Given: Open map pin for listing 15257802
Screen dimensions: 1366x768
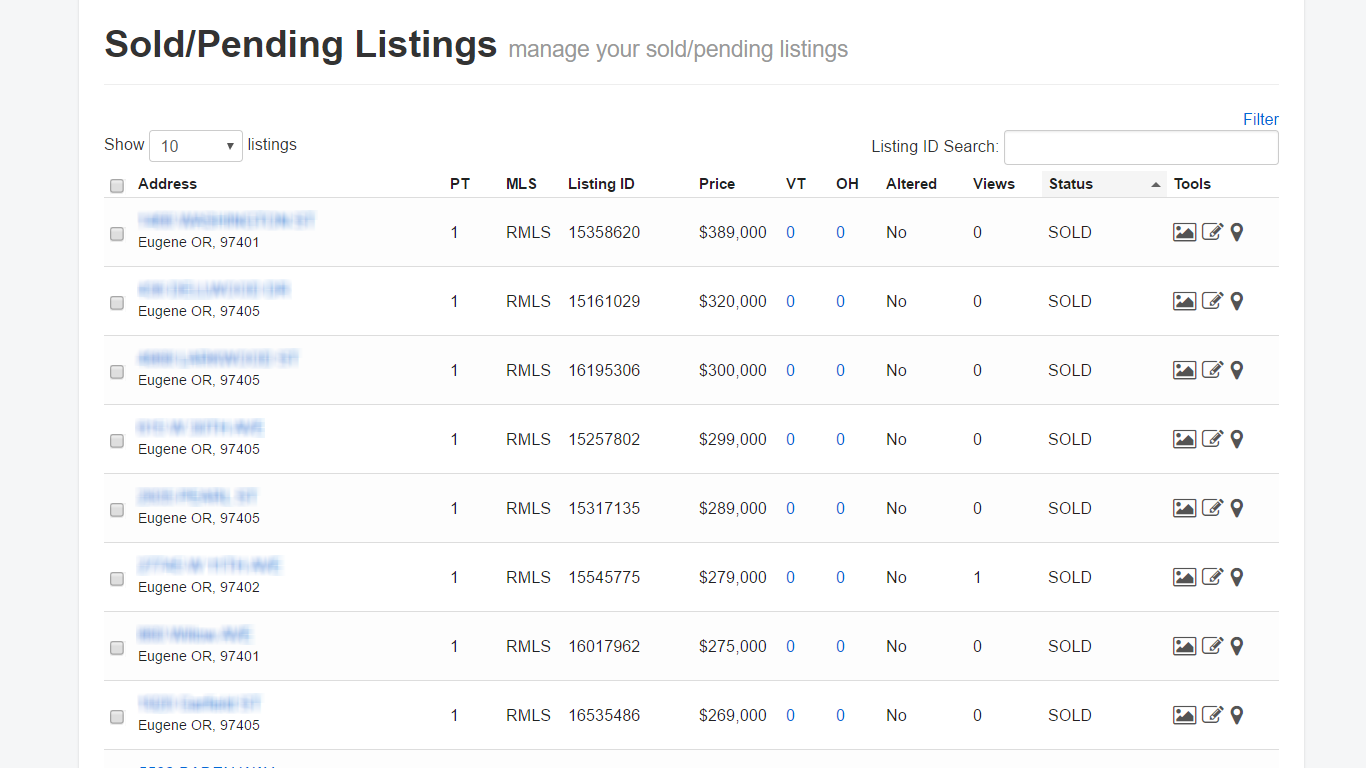Looking at the screenshot, I should pos(1237,439).
